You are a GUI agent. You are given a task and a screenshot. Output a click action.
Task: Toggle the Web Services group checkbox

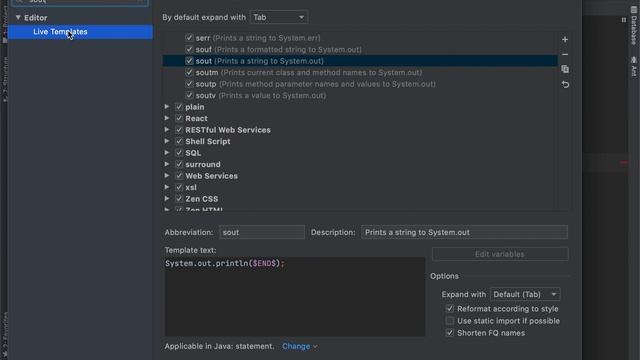coord(179,176)
